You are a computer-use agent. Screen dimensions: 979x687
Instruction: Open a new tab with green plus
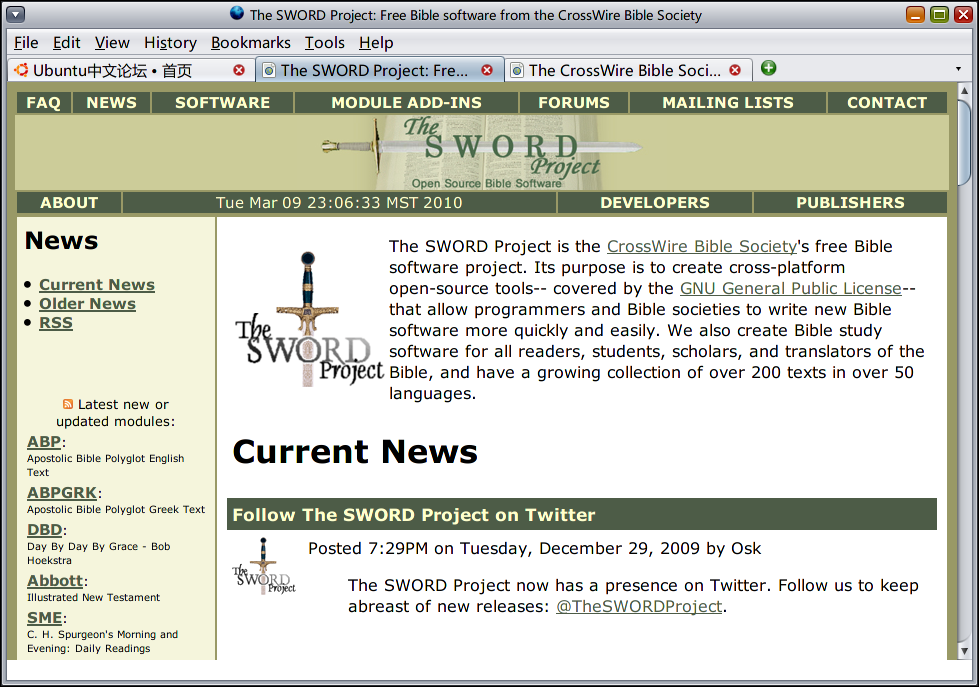point(769,68)
